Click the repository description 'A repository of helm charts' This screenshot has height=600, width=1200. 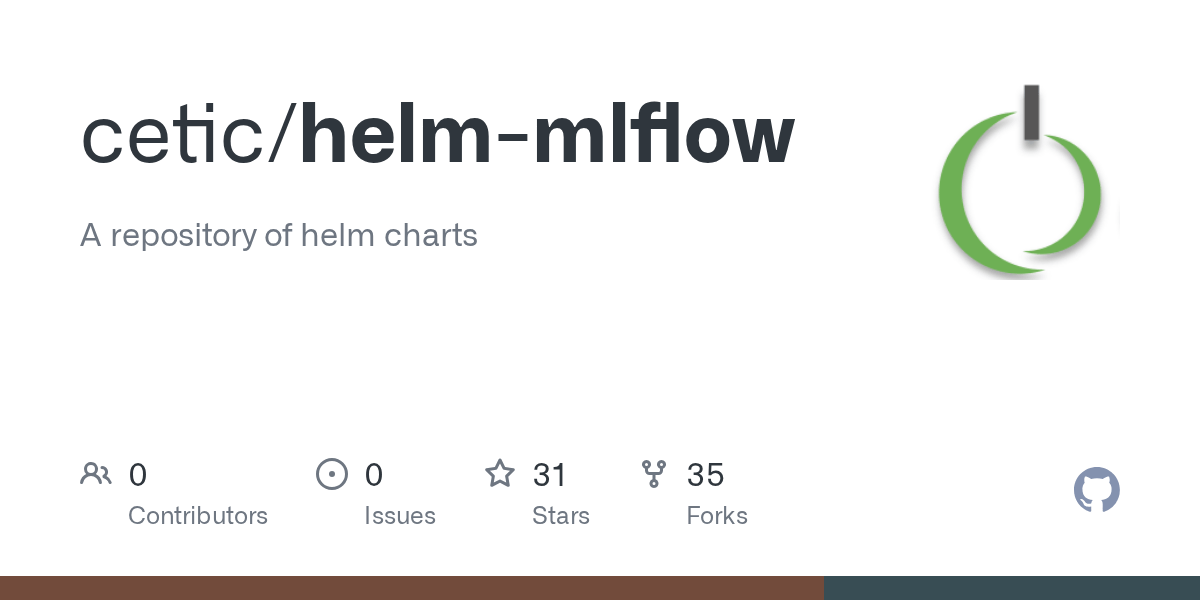279,236
